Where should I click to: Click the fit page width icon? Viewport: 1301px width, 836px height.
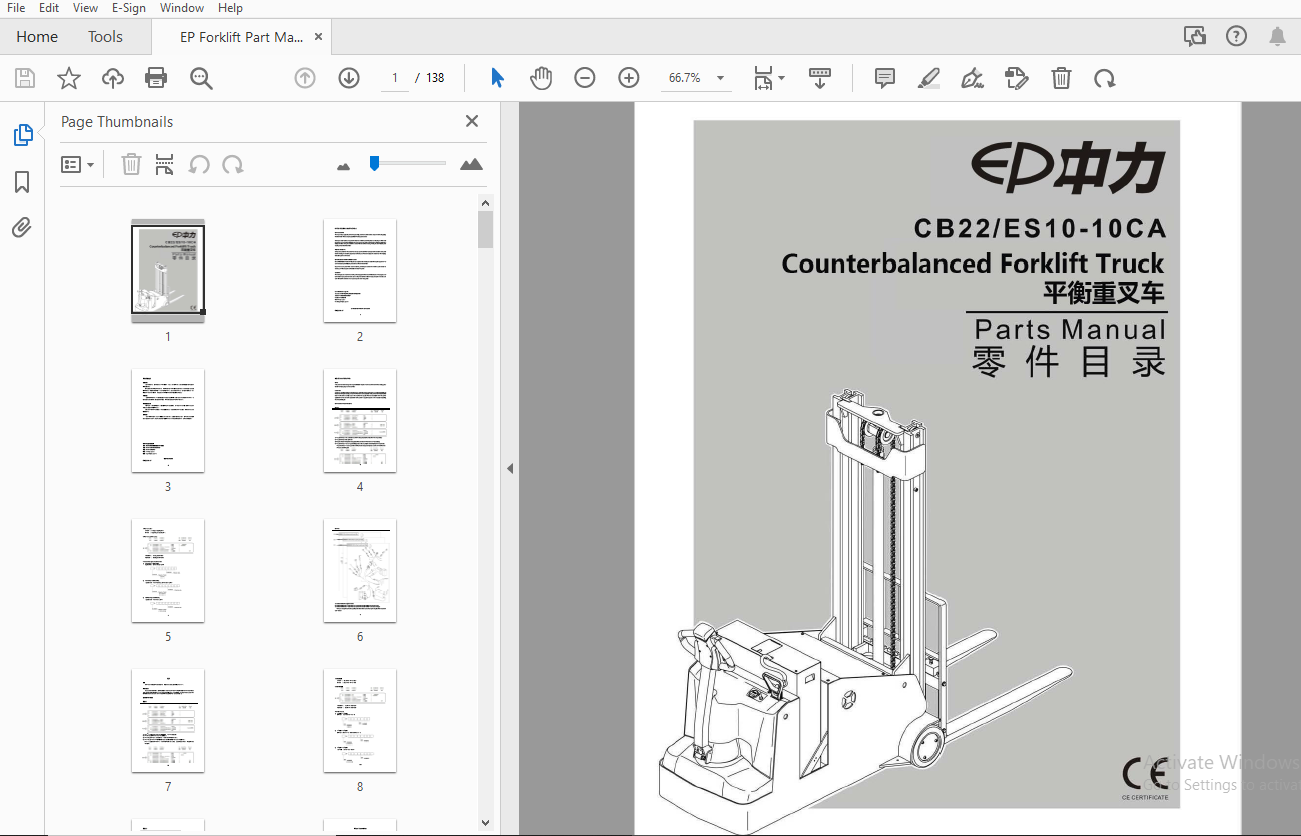coord(764,78)
